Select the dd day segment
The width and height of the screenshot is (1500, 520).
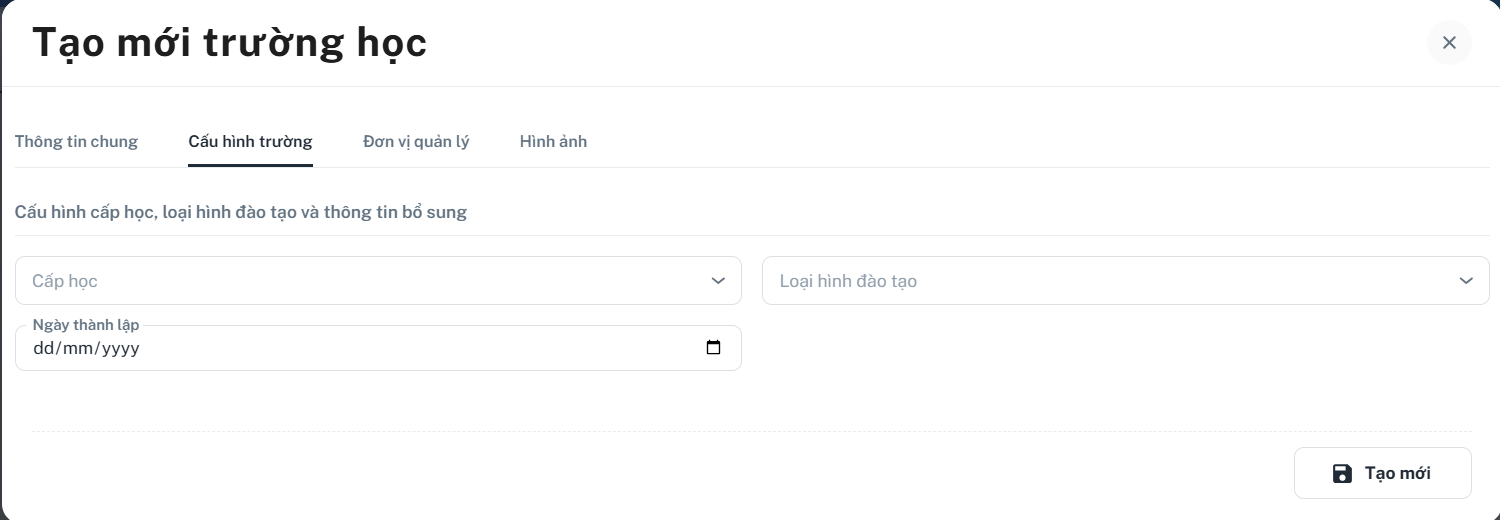(43, 349)
